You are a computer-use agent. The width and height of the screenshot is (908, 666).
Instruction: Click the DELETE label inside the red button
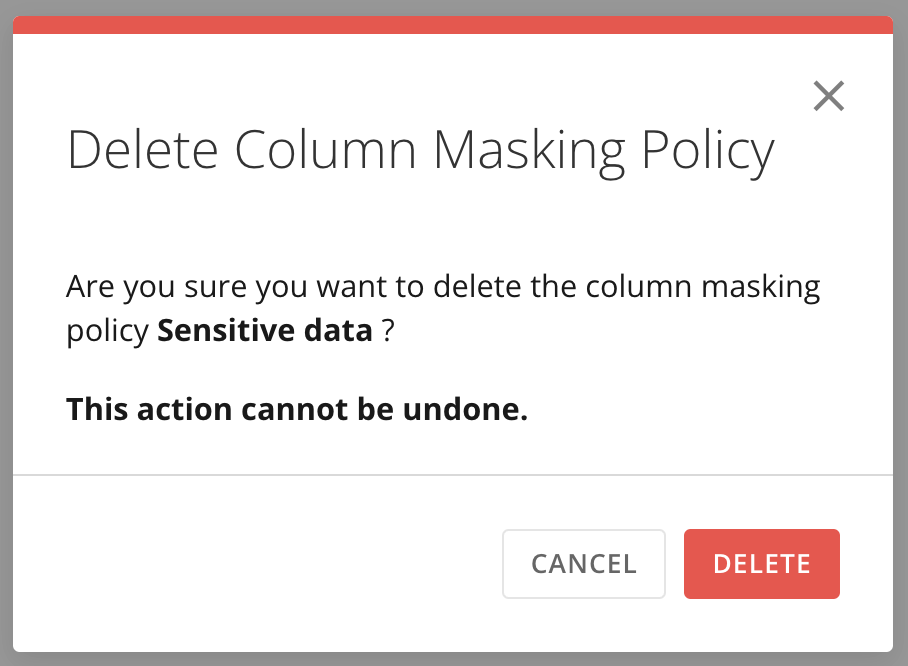(x=761, y=563)
